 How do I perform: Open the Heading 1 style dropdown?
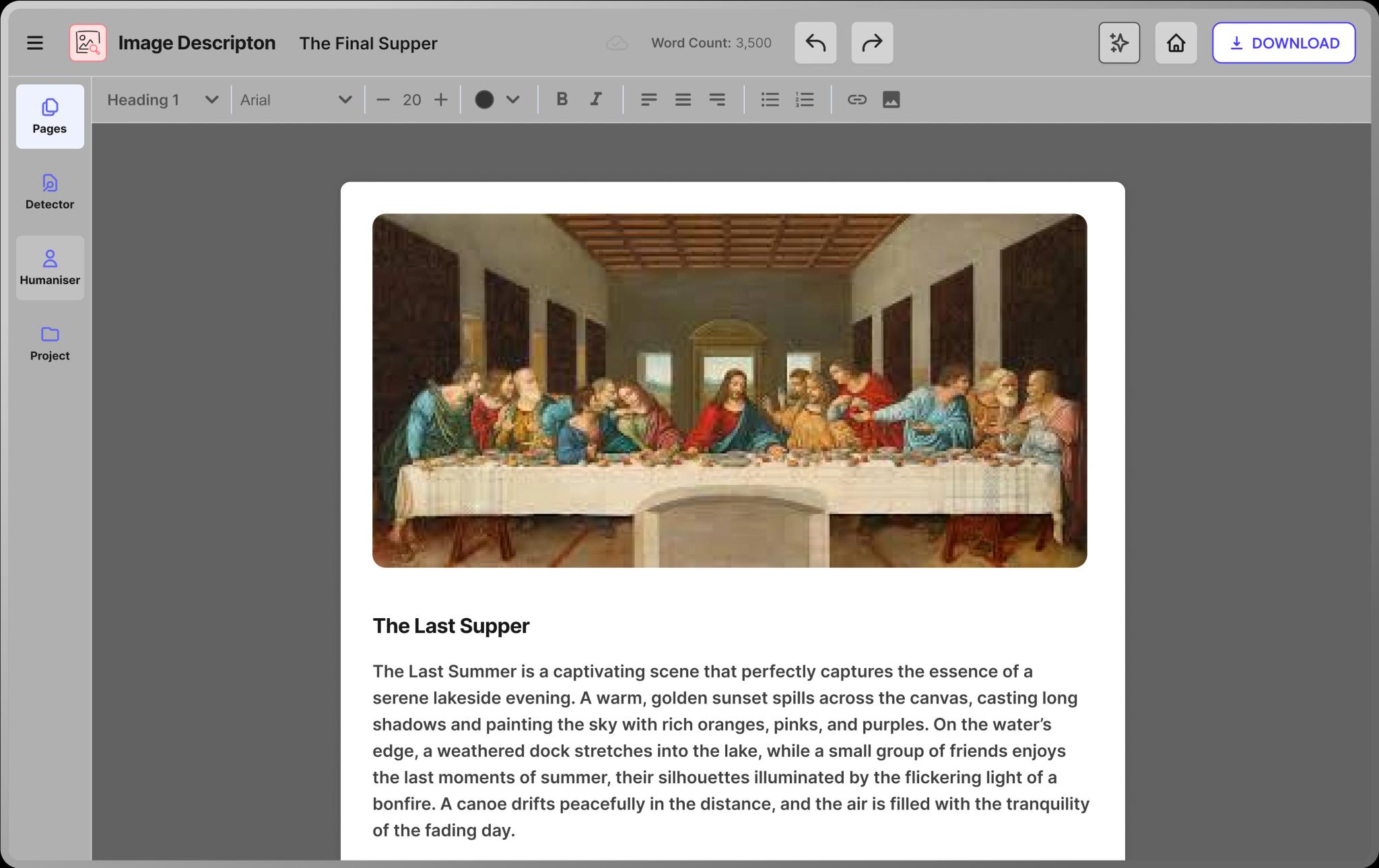(162, 100)
